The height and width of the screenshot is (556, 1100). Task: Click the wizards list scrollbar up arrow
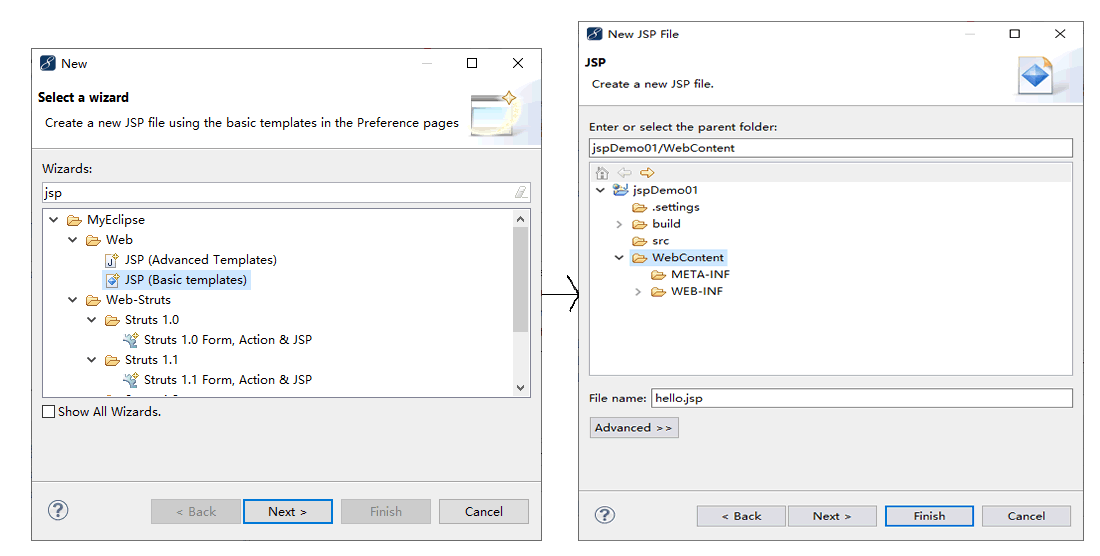tap(520, 219)
